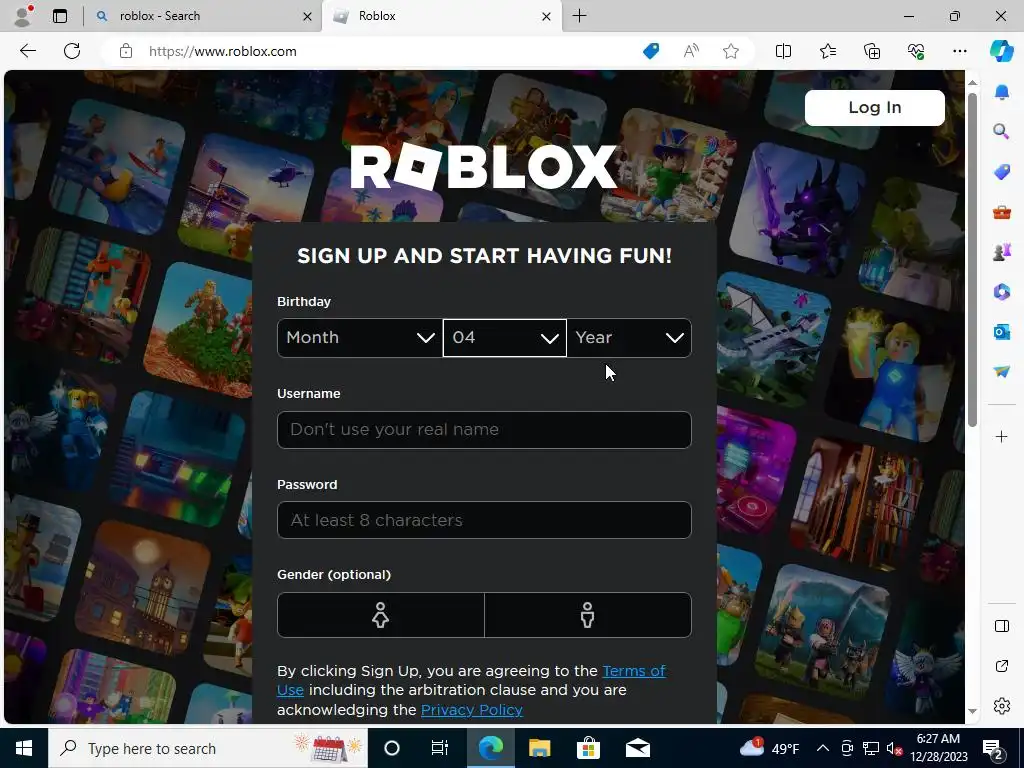Open Microsoft Store from taskbar
Viewport: 1024px width, 768px height.
[588, 748]
